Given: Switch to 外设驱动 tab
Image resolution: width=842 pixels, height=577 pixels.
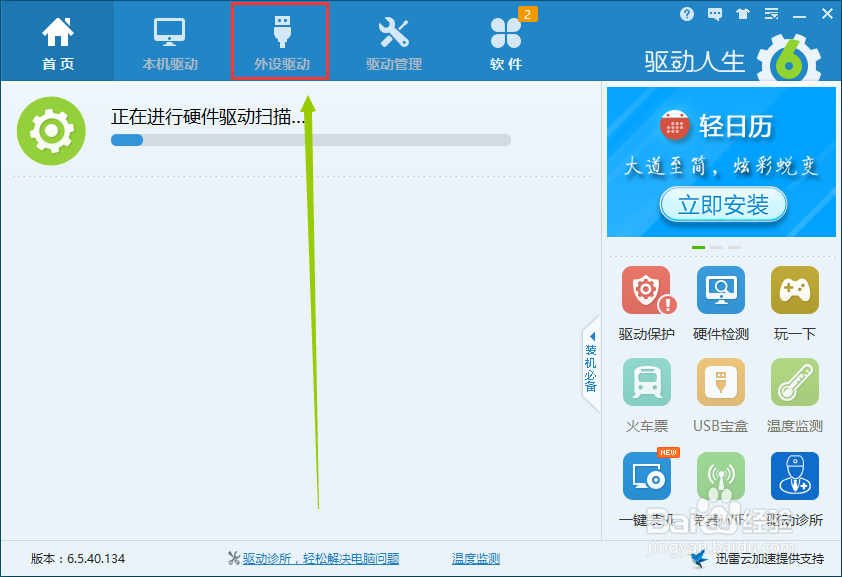Looking at the screenshot, I should (x=281, y=41).
